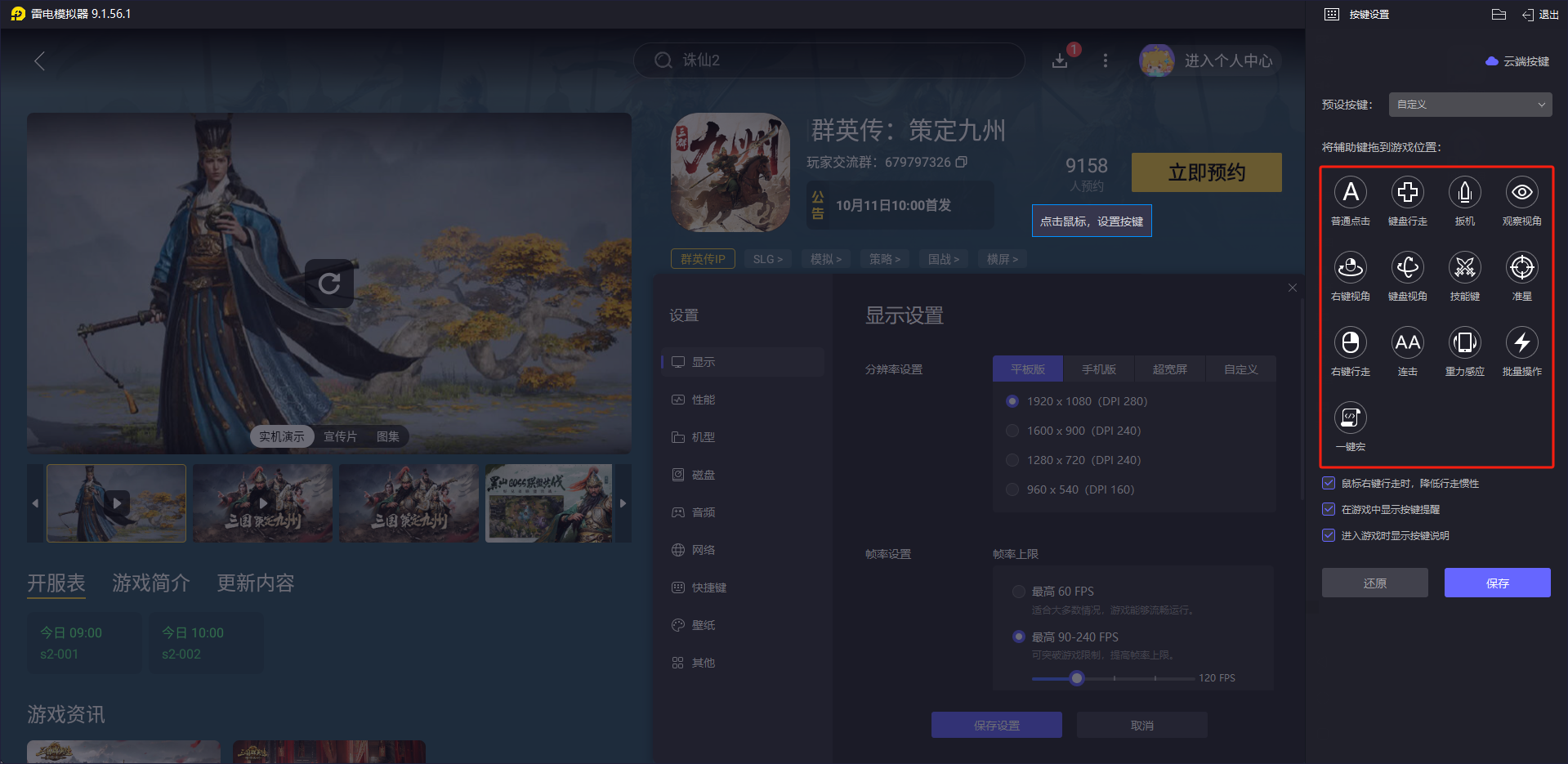1568x764 pixels.
Task: Uncheck 在游戏中显示按键提醒 option
Action: [x=1328, y=509]
